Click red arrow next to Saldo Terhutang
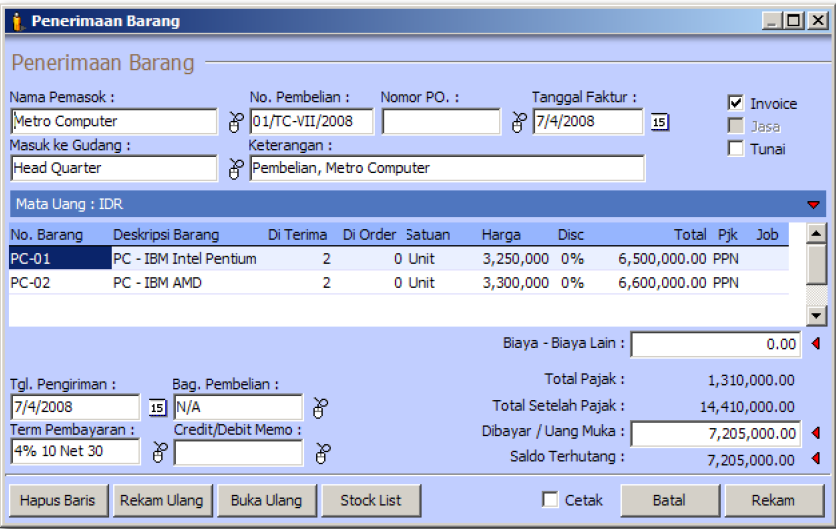The width and height of the screenshot is (836, 529). click(816, 458)
